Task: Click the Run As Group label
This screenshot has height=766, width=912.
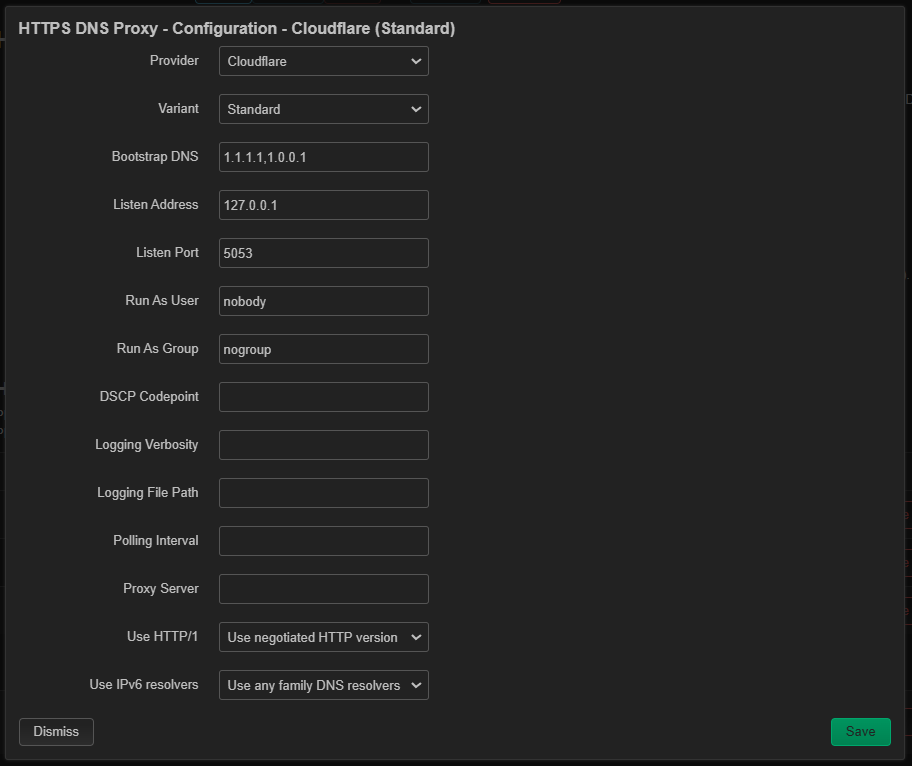Action: 157,348
